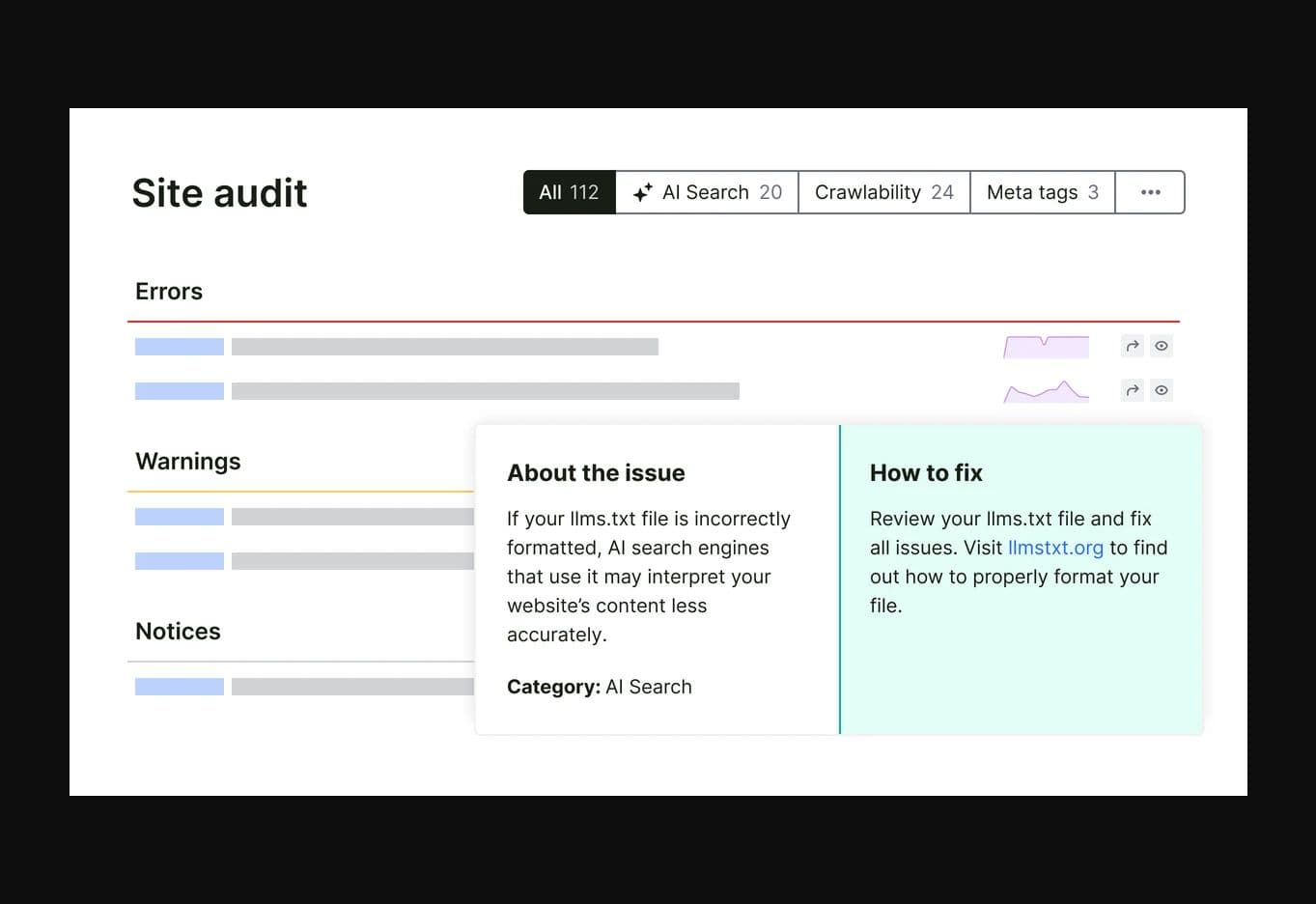Viewport: 1316px width, 904px height.
Task: Click the trend sparkline in first Errors row
Action: pos(1046,347)
